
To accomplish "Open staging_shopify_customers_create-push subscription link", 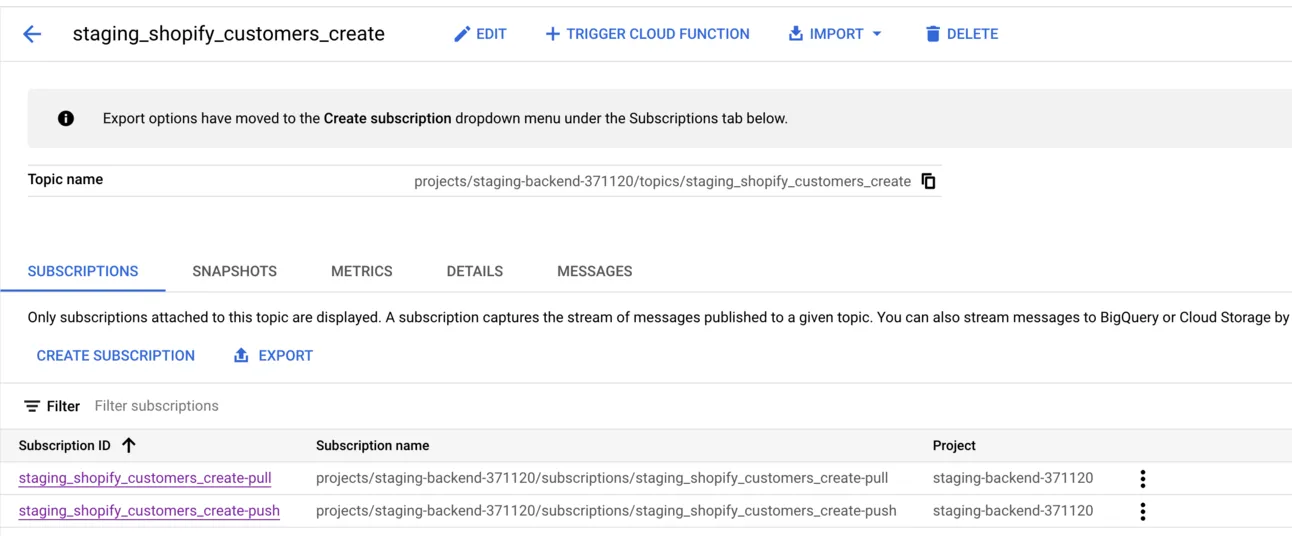I will [x=149, y=510].
